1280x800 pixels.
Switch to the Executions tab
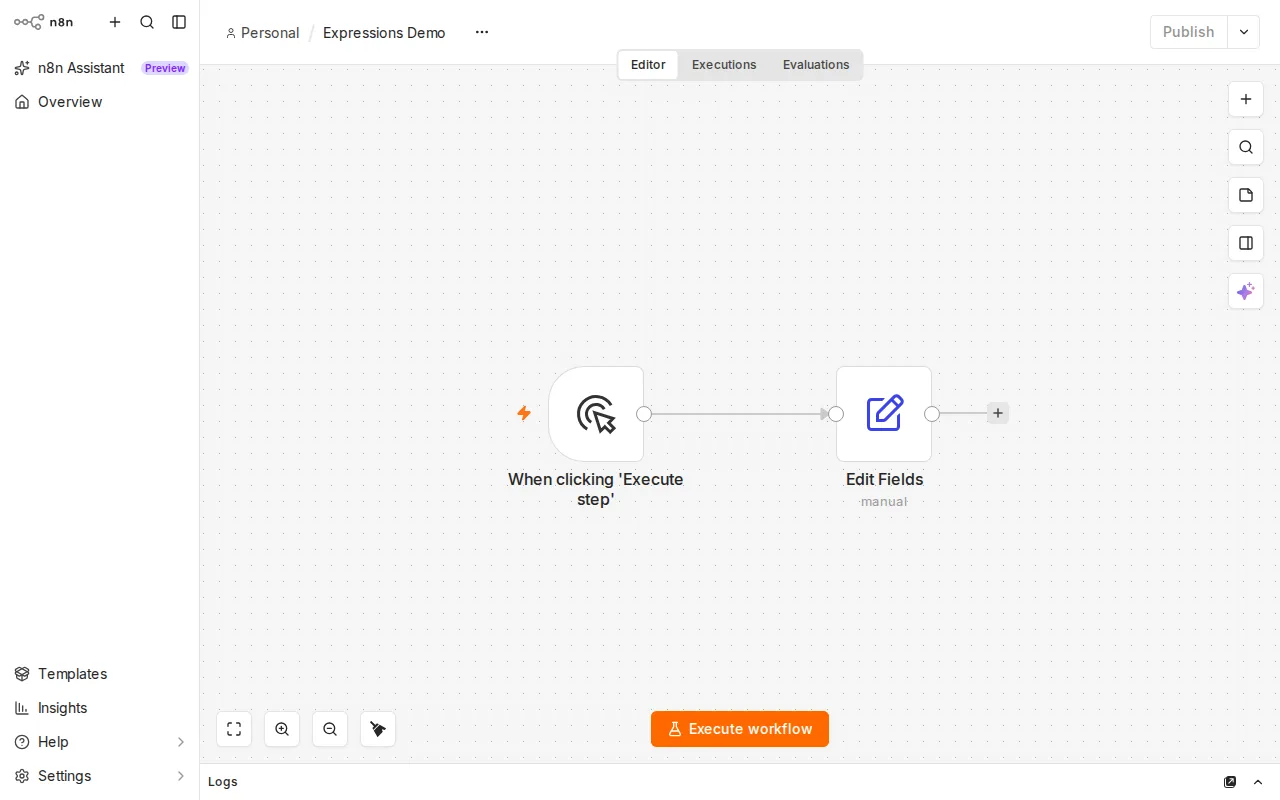click(724, 65)
